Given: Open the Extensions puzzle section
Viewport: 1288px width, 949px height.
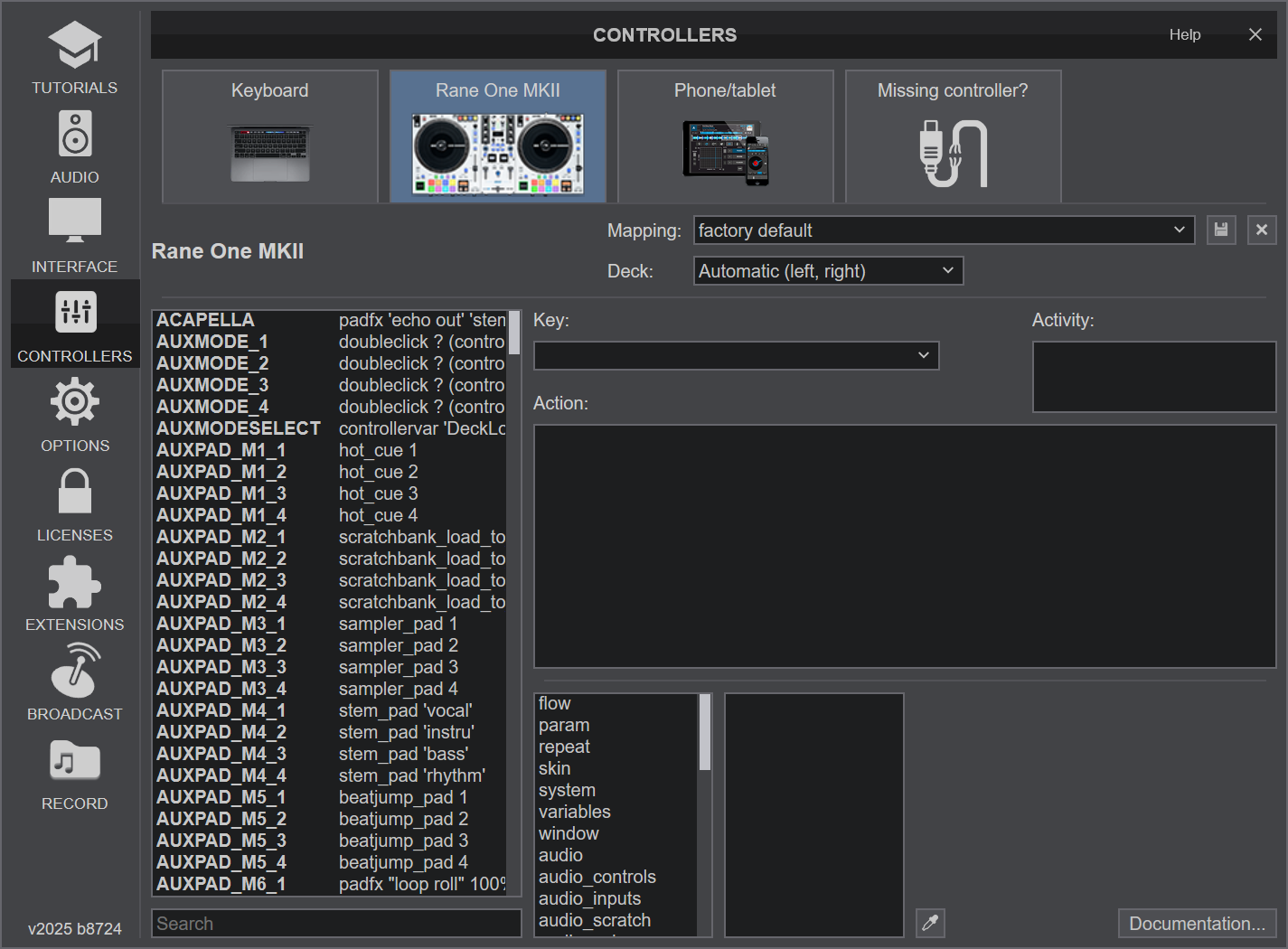Looking at the screenshot, I should click(x=74, y=595).
